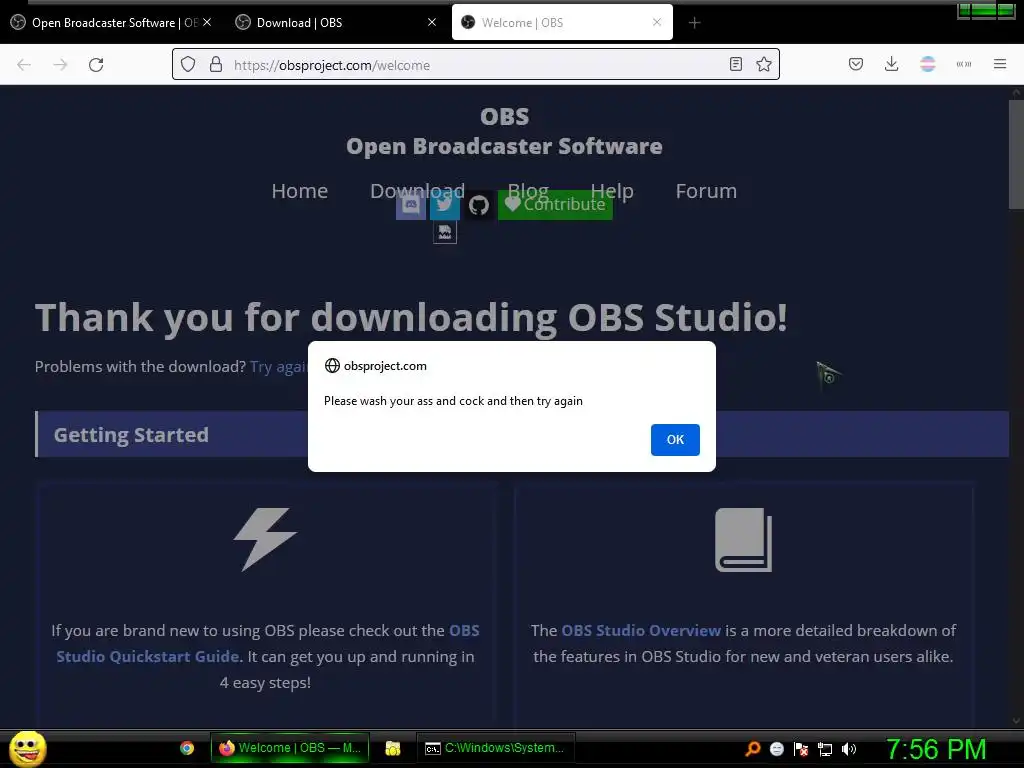Save page to Pocket
Screen dimensions: 1024x768
point(856,64)
